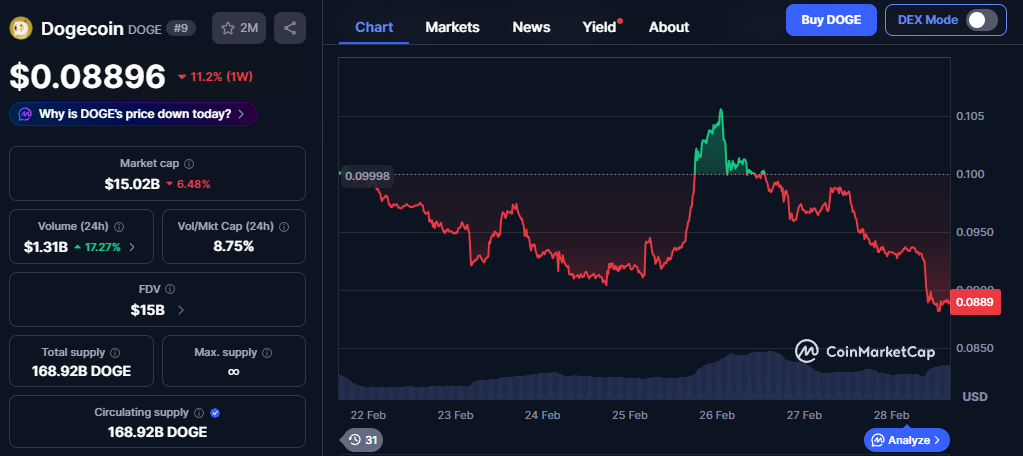Click the Analyze button
Screen dimensions: 1023x456
click(x=906, y=439)
